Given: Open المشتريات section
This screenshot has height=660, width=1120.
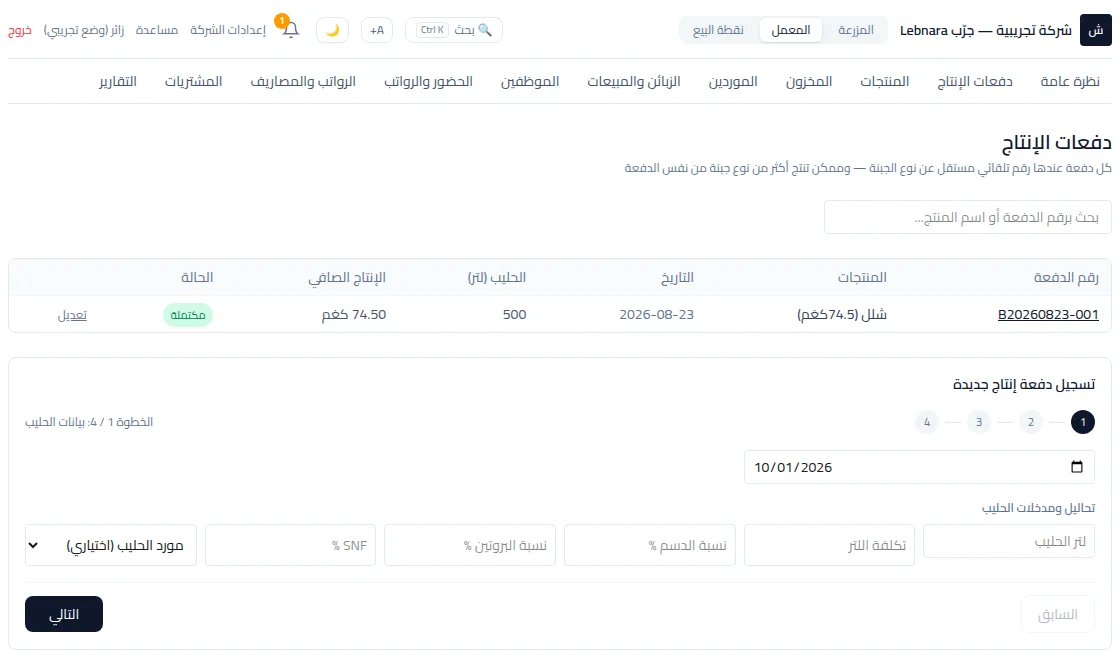Looking at the screenshot, I should 194,81.
